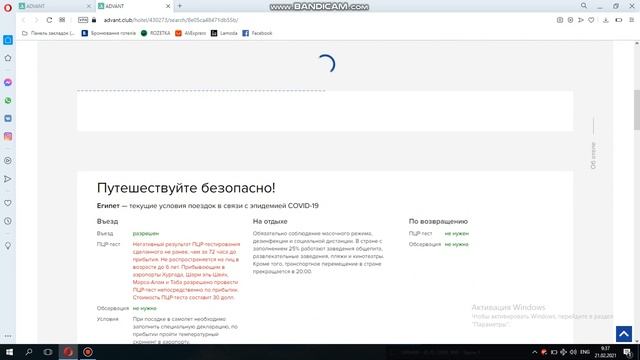Open the AliExpress bookmark
Viewport: 640px width, 360px height.
click(191, 33)
